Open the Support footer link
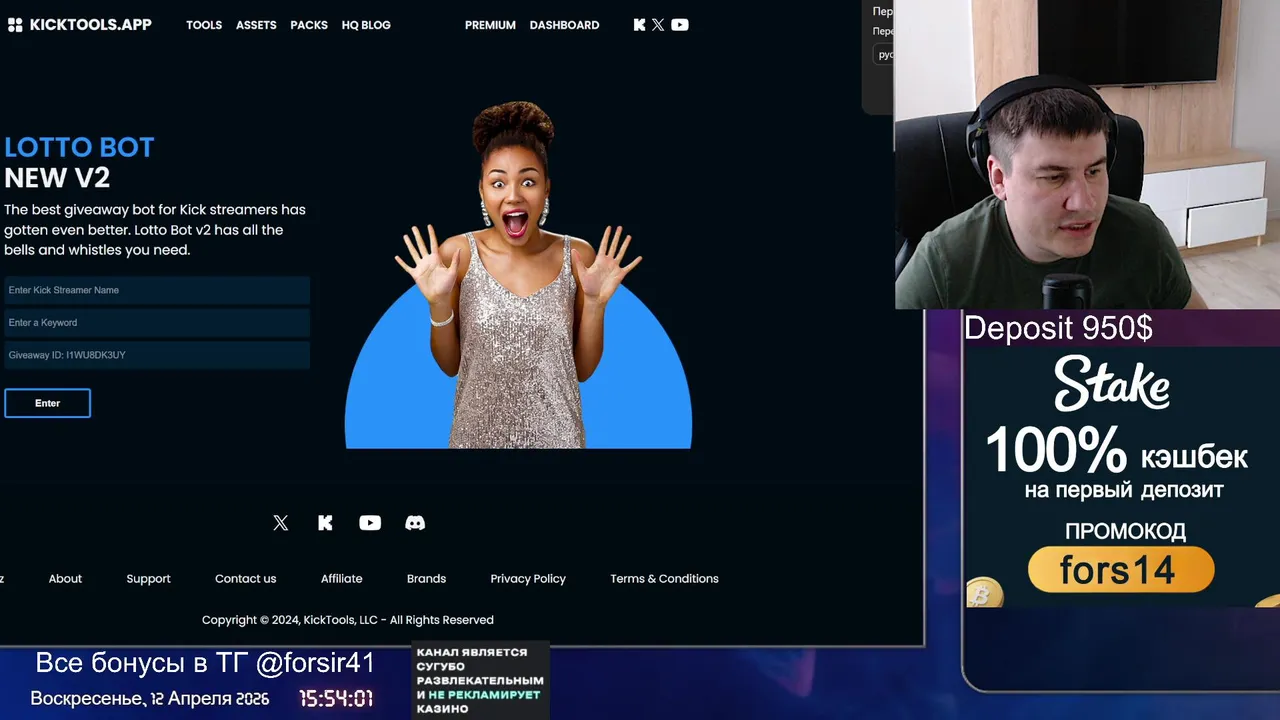Image resolution: width=1280 pixels, height=720 pixels. tap(148, 579)
